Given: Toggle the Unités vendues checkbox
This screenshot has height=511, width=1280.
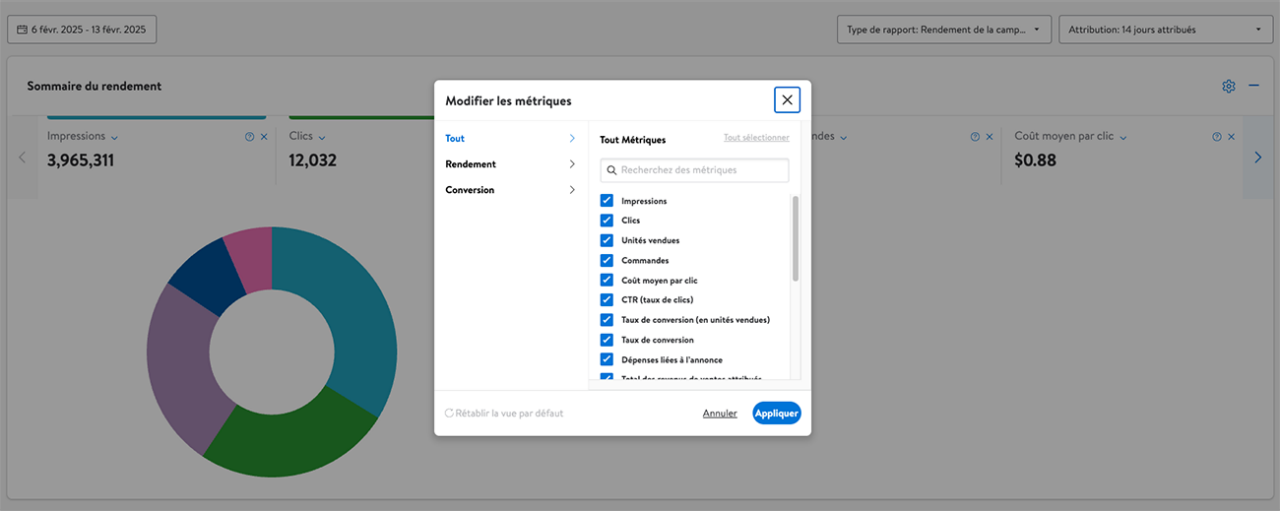Looking at the screenshot, I should coord(606,241).
